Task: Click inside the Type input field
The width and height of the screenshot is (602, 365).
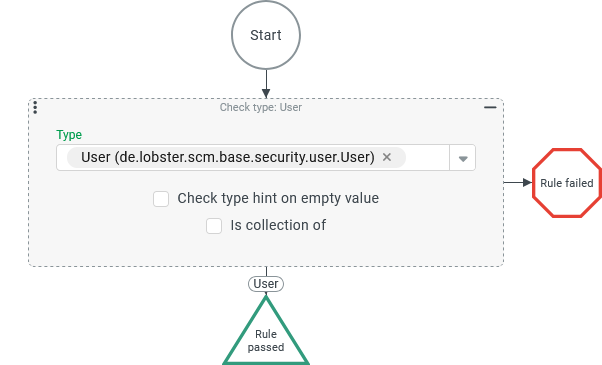Action: pos(427,158)
